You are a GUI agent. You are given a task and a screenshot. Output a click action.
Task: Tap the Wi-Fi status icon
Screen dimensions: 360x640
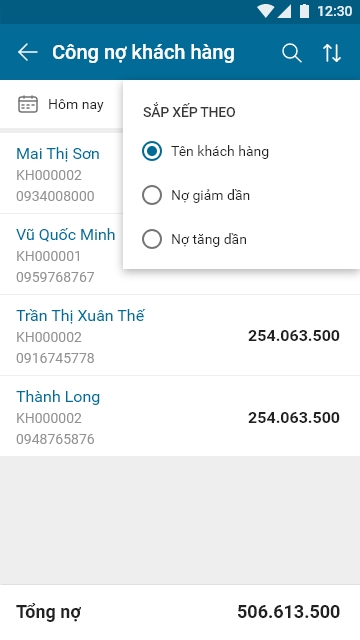[265, 11]
